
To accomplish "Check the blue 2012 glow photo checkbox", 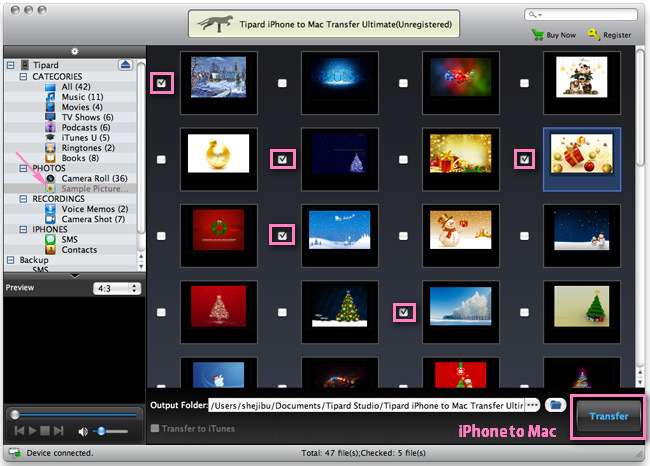I will 282,83.
